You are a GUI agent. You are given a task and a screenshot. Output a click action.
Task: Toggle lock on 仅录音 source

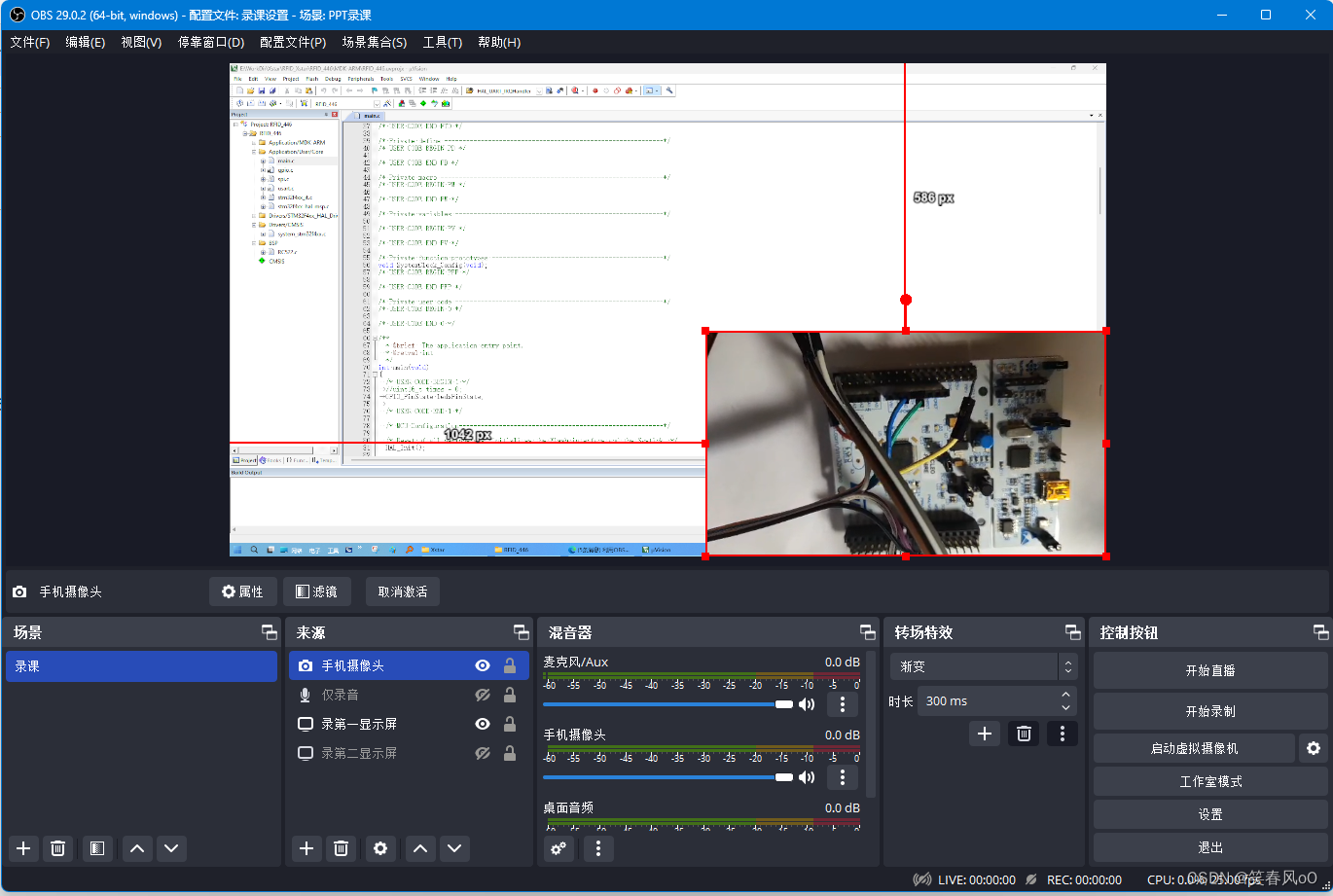tap(509, 695)
